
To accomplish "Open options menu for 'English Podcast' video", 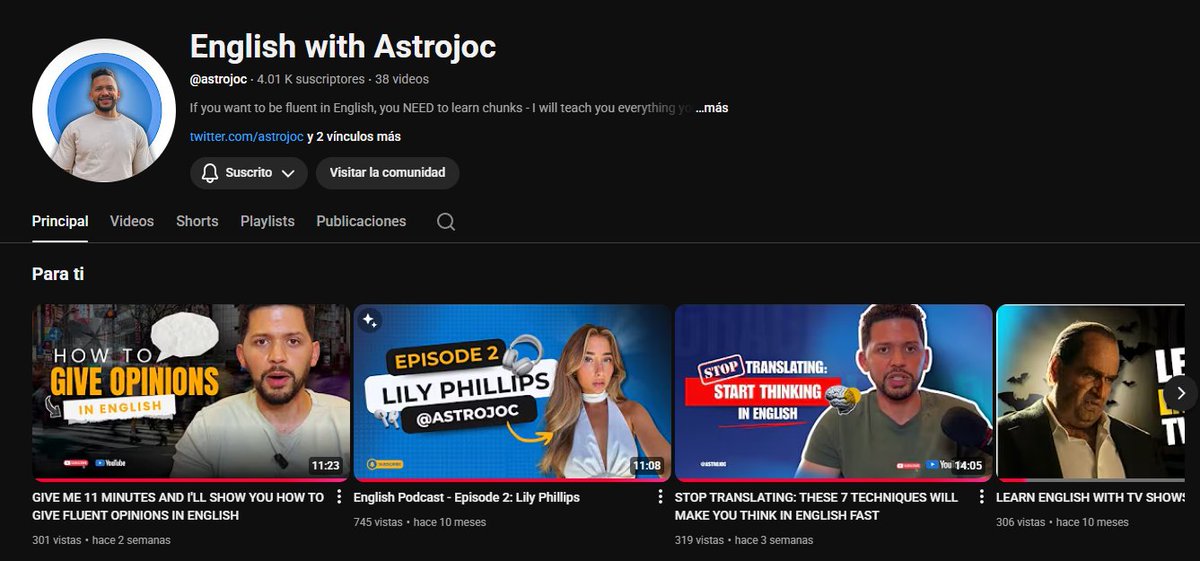I will [660, 497].
